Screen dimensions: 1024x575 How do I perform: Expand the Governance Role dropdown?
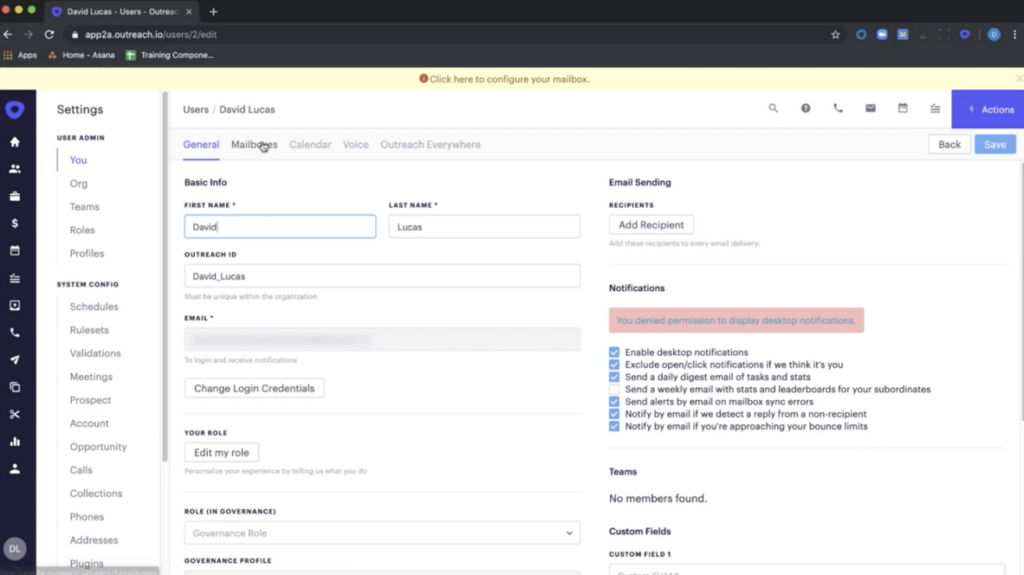coord(382,533)
